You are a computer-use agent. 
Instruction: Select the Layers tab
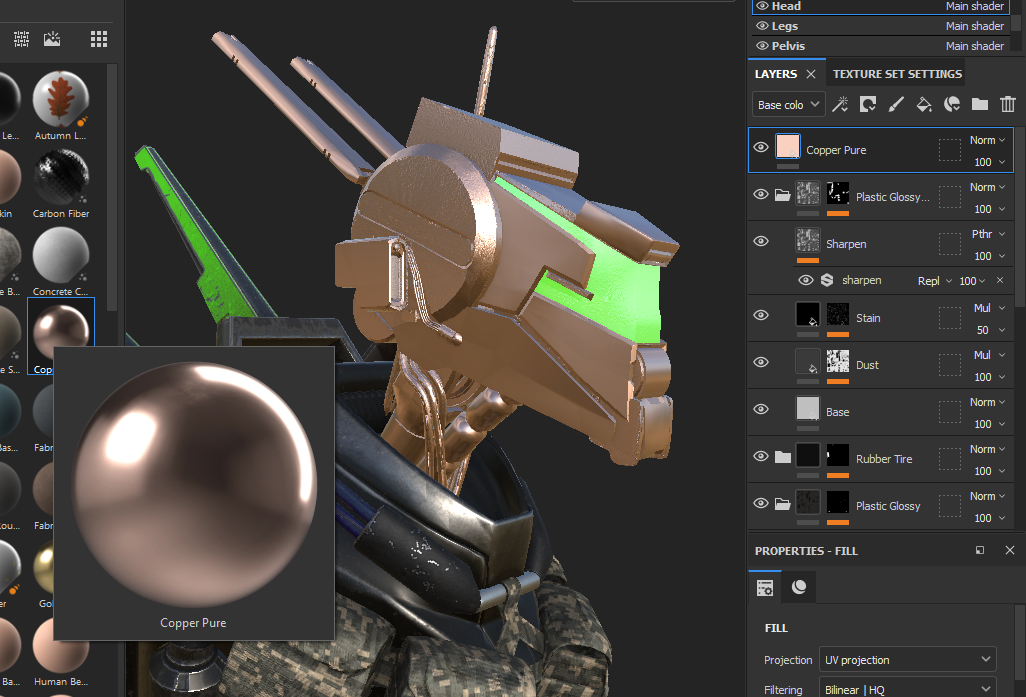[776, 74]
